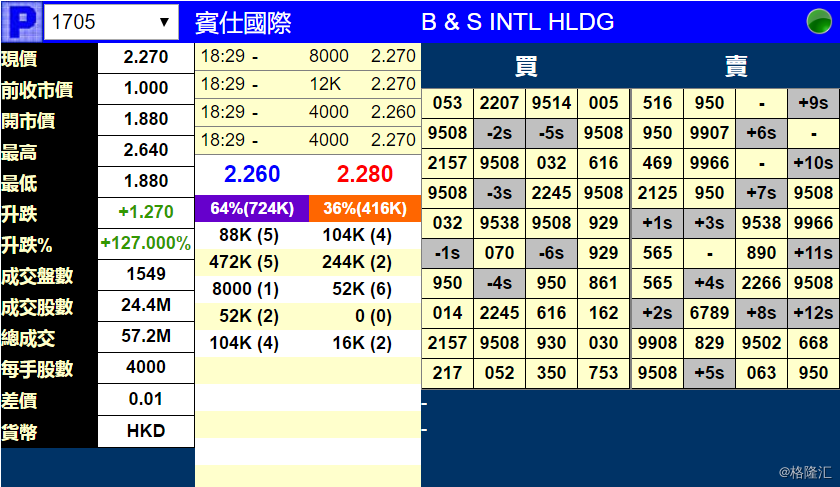The image size is (840, 487).
Task: Select lot size value 4000
Action: [x=146, y=367]
